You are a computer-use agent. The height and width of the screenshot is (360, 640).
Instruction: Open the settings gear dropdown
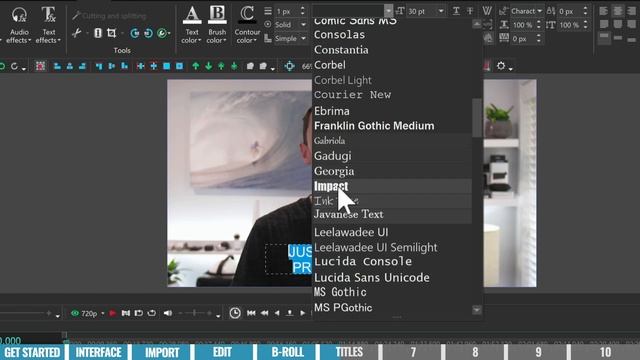tap(504, 66)
